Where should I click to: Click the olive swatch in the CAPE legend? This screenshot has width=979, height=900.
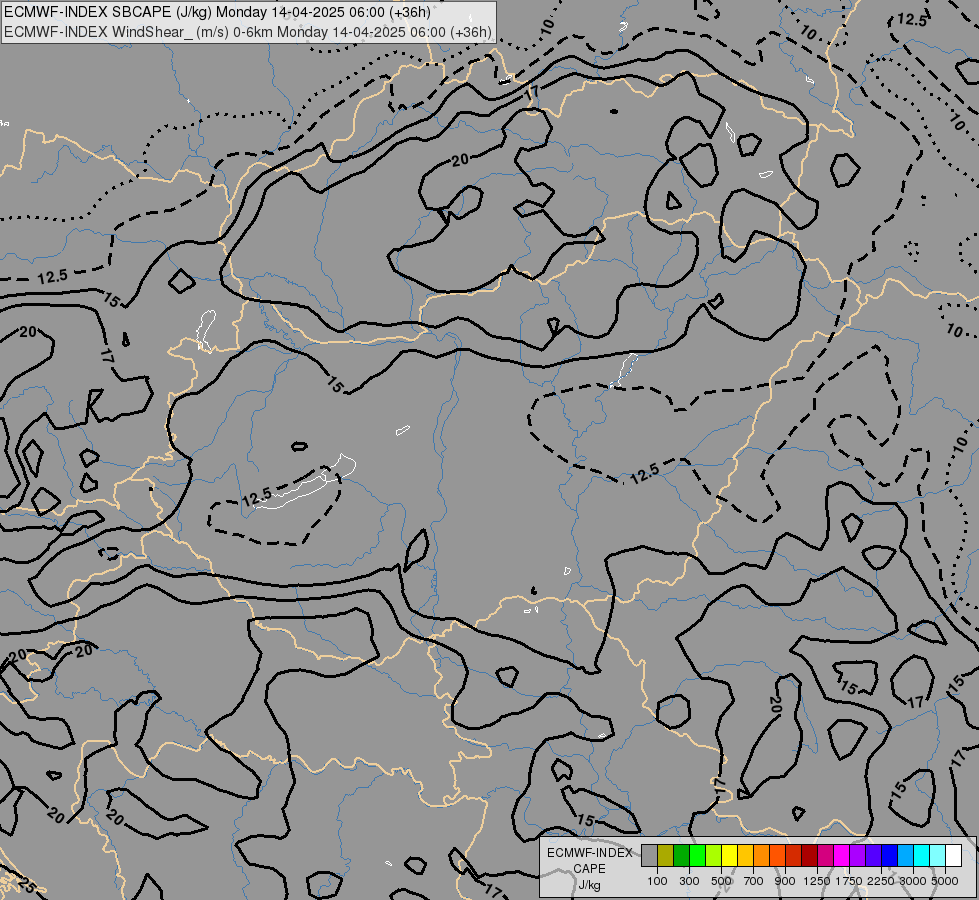[666, 855]
